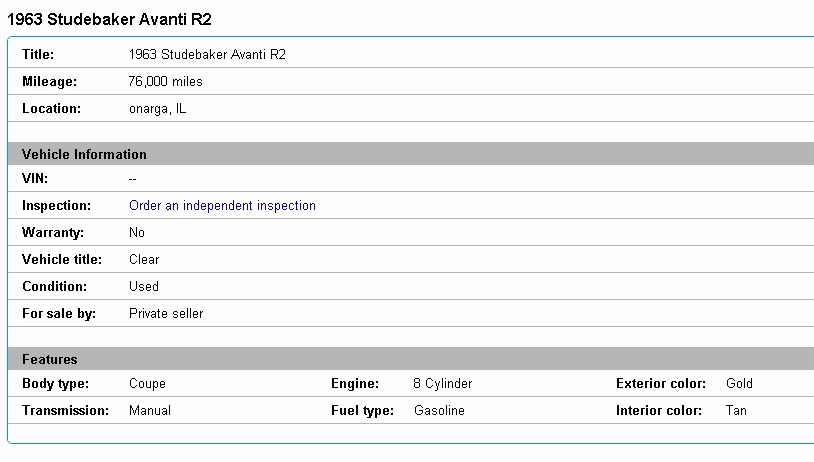Click the Vehicle title value Clear

(x=144, y=260)
